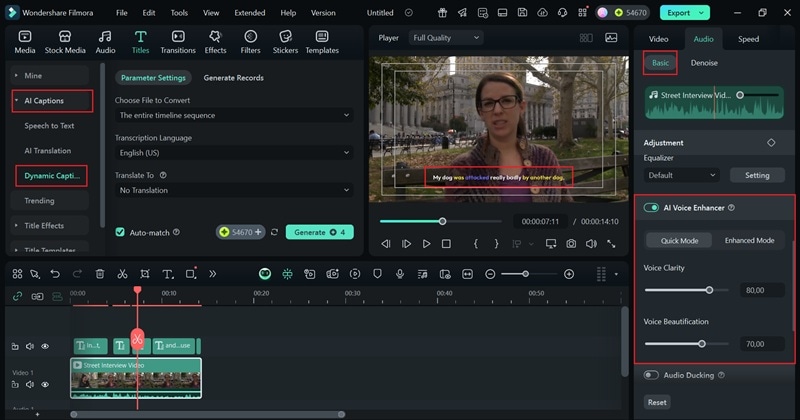Click the undo arrow in timeline toolbar
The width and height of the screenshot is (800, 420).
click(x=55, y=274)
